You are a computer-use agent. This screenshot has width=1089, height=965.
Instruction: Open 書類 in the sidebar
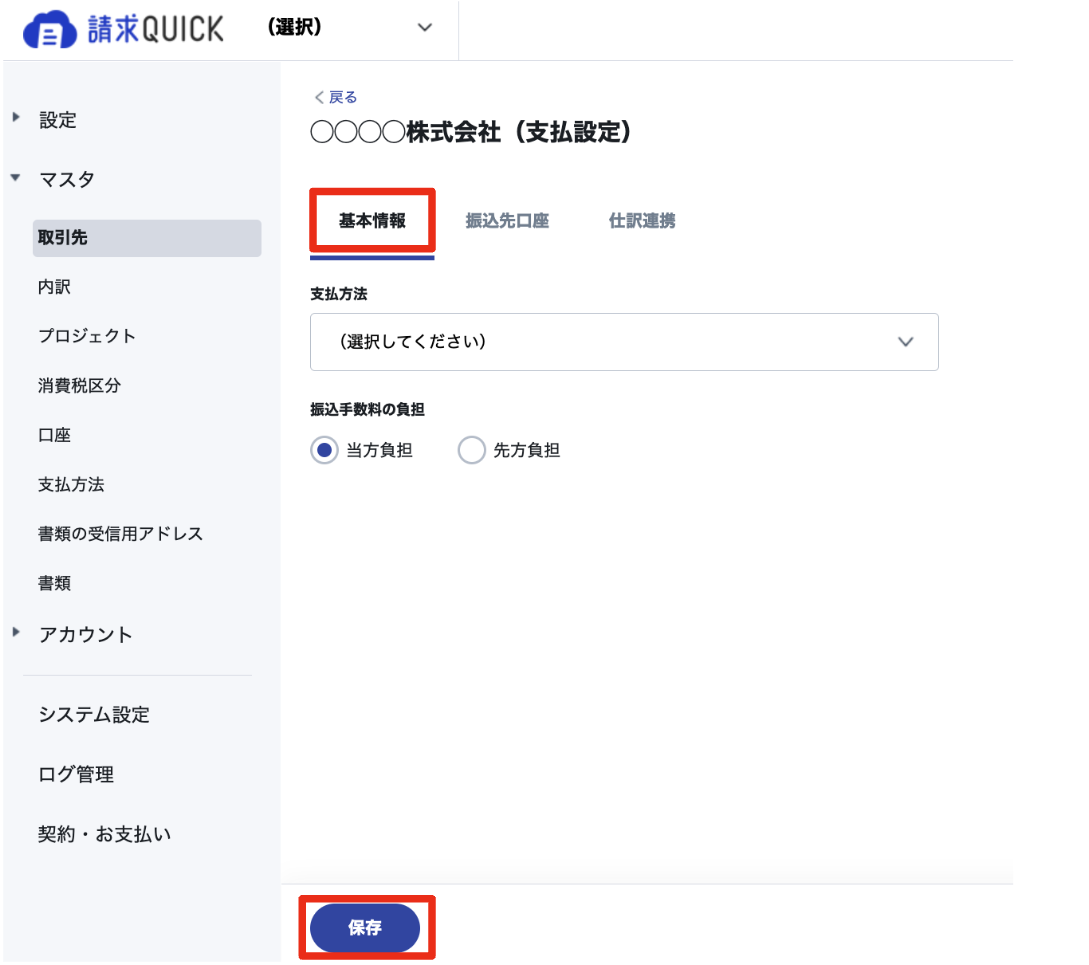point(54,583)
